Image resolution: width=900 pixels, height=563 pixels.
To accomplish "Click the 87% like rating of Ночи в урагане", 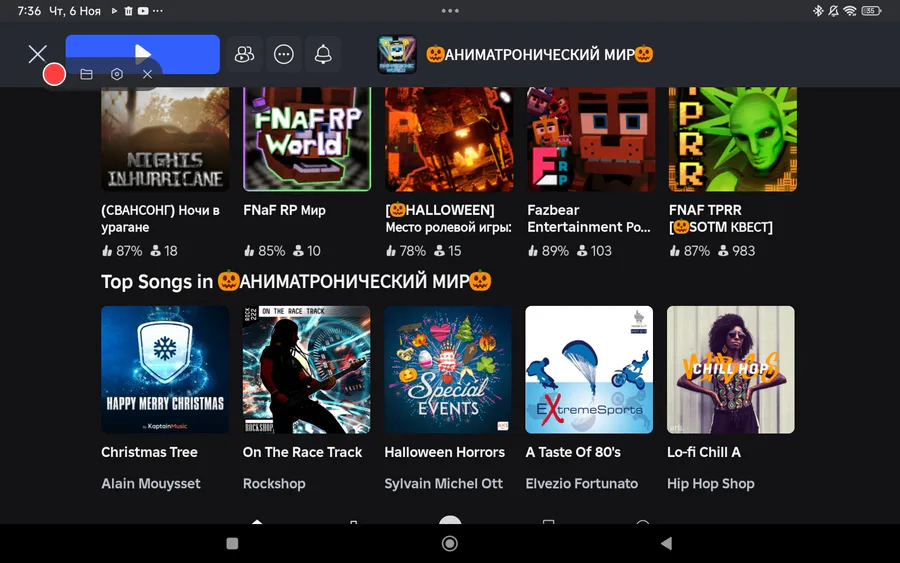I will point(122,251).
